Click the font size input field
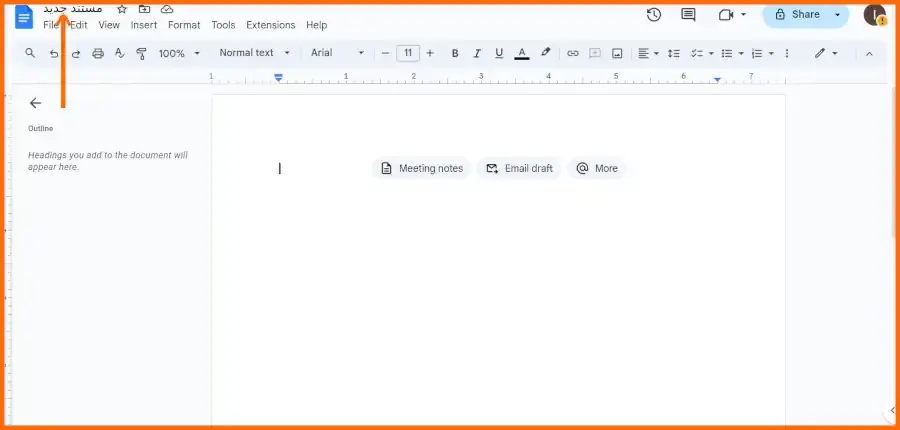The width and height of the screenshot is (900, 430). click(408, 53)
